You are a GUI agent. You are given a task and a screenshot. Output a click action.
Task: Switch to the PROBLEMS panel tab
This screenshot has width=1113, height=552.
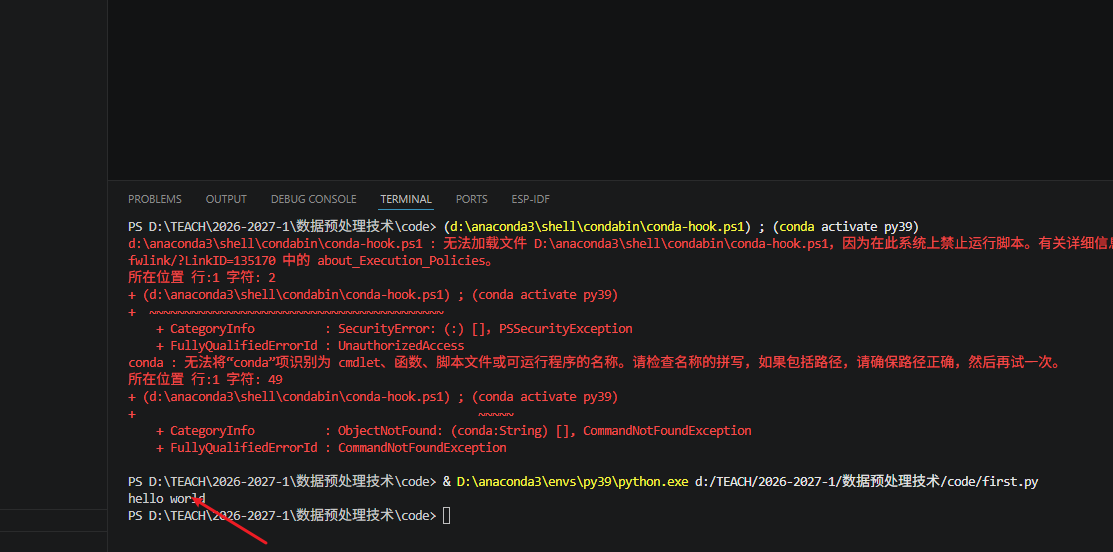point(155,199)
